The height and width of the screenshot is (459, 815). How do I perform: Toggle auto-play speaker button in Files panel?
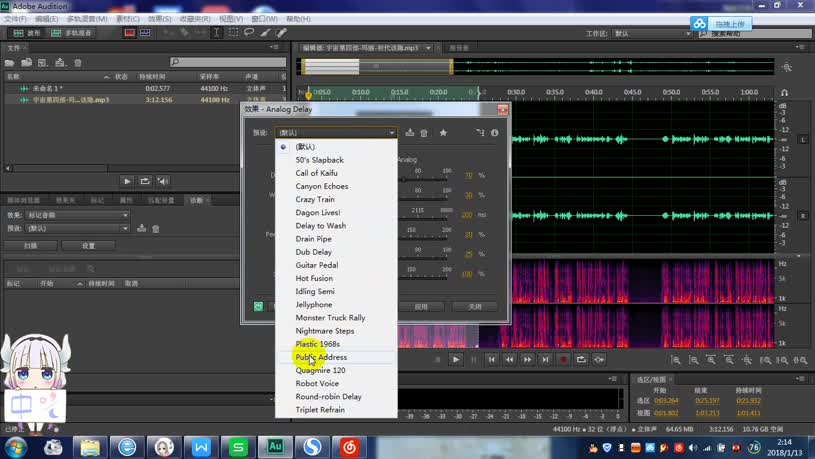click(x=163, y=181)
